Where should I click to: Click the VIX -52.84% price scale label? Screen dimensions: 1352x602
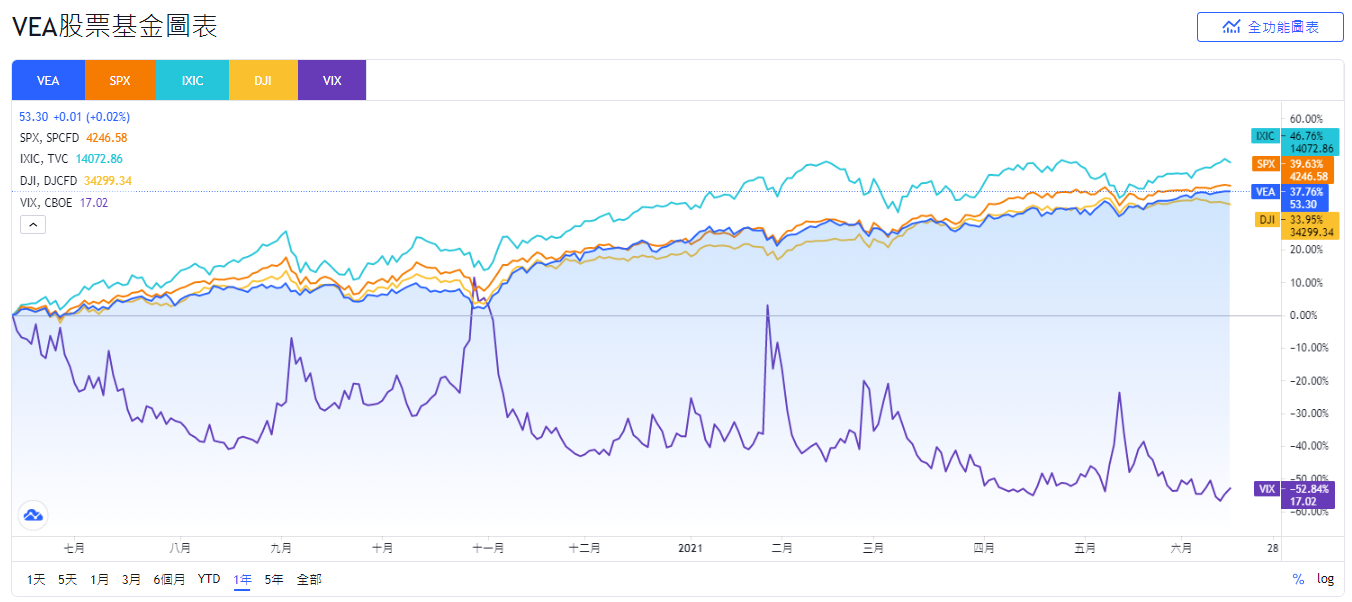(x=1294, y=495)
